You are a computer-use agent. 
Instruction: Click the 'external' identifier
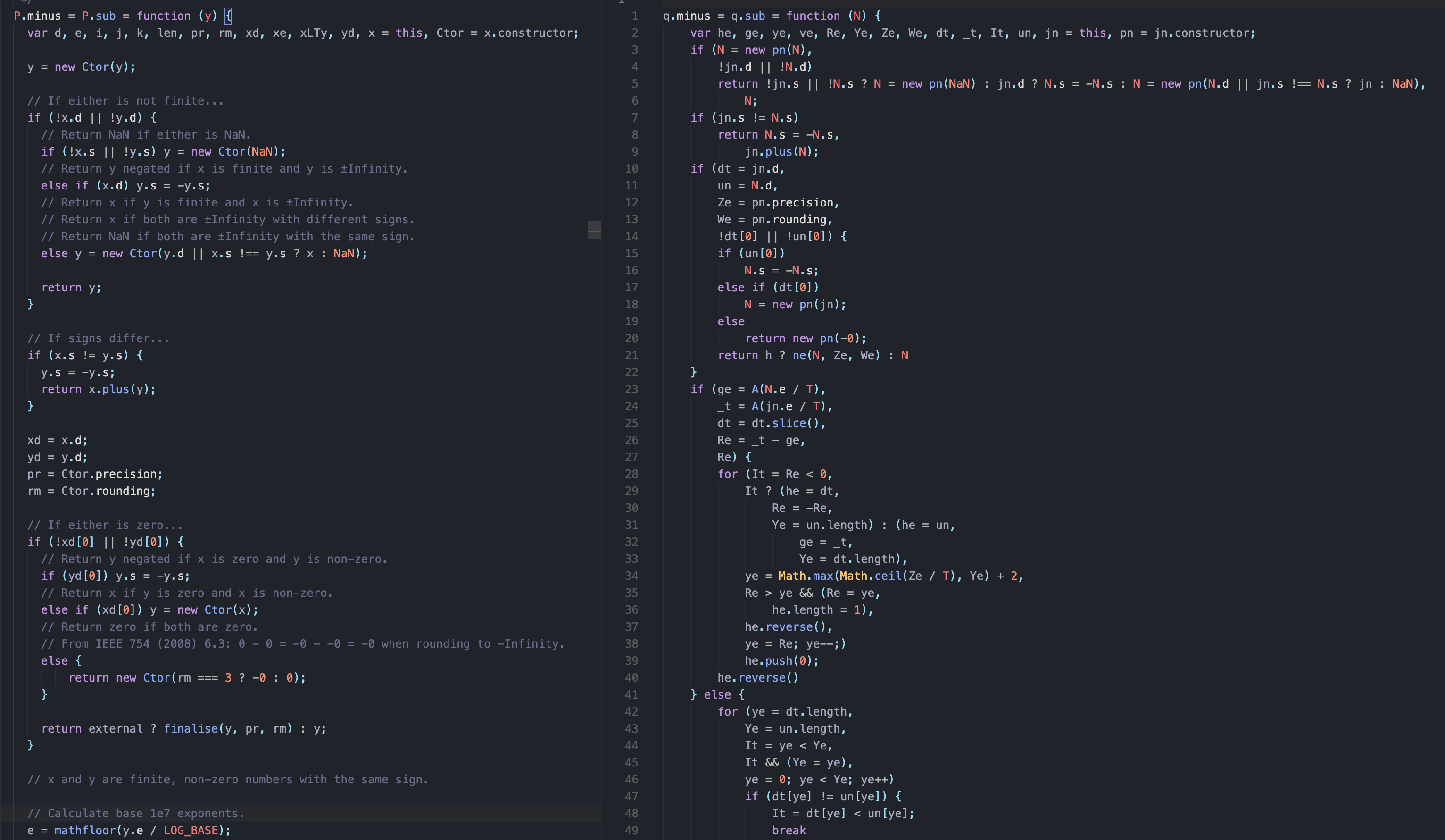click(x=115, y=729)
